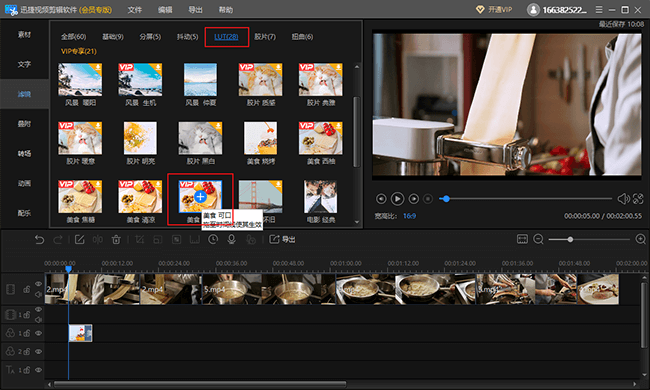Mute the preview volume speaker icon

pos(623,199)
